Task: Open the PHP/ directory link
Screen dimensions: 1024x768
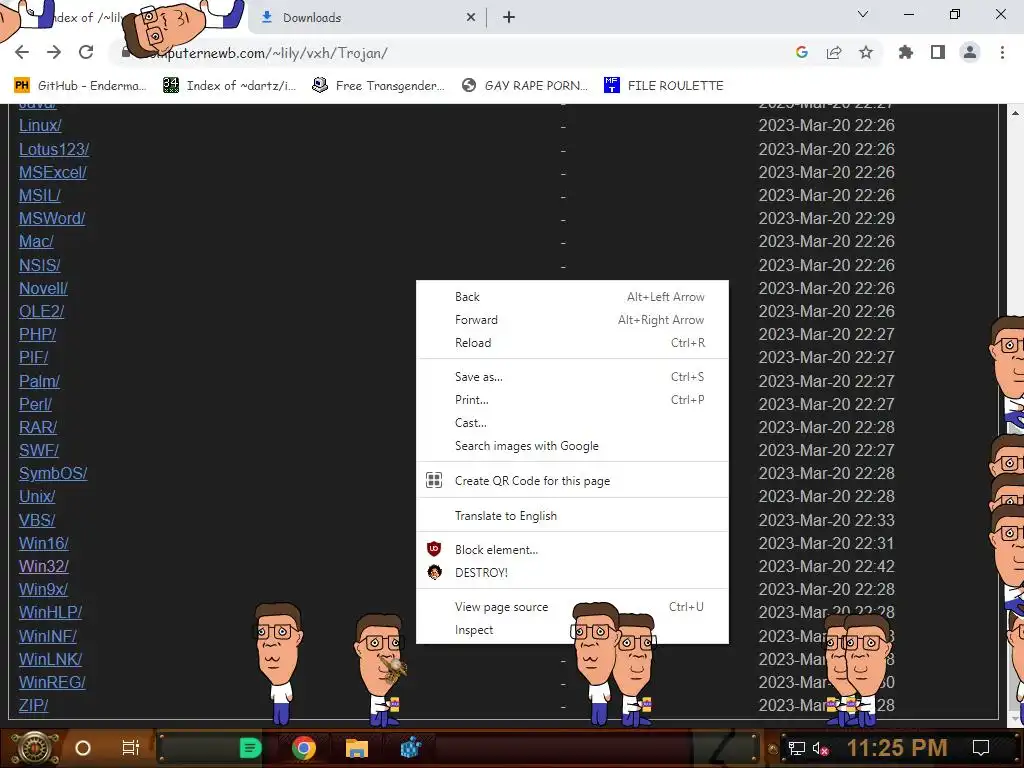Action: pyautogui.click(x=37, y=334)
